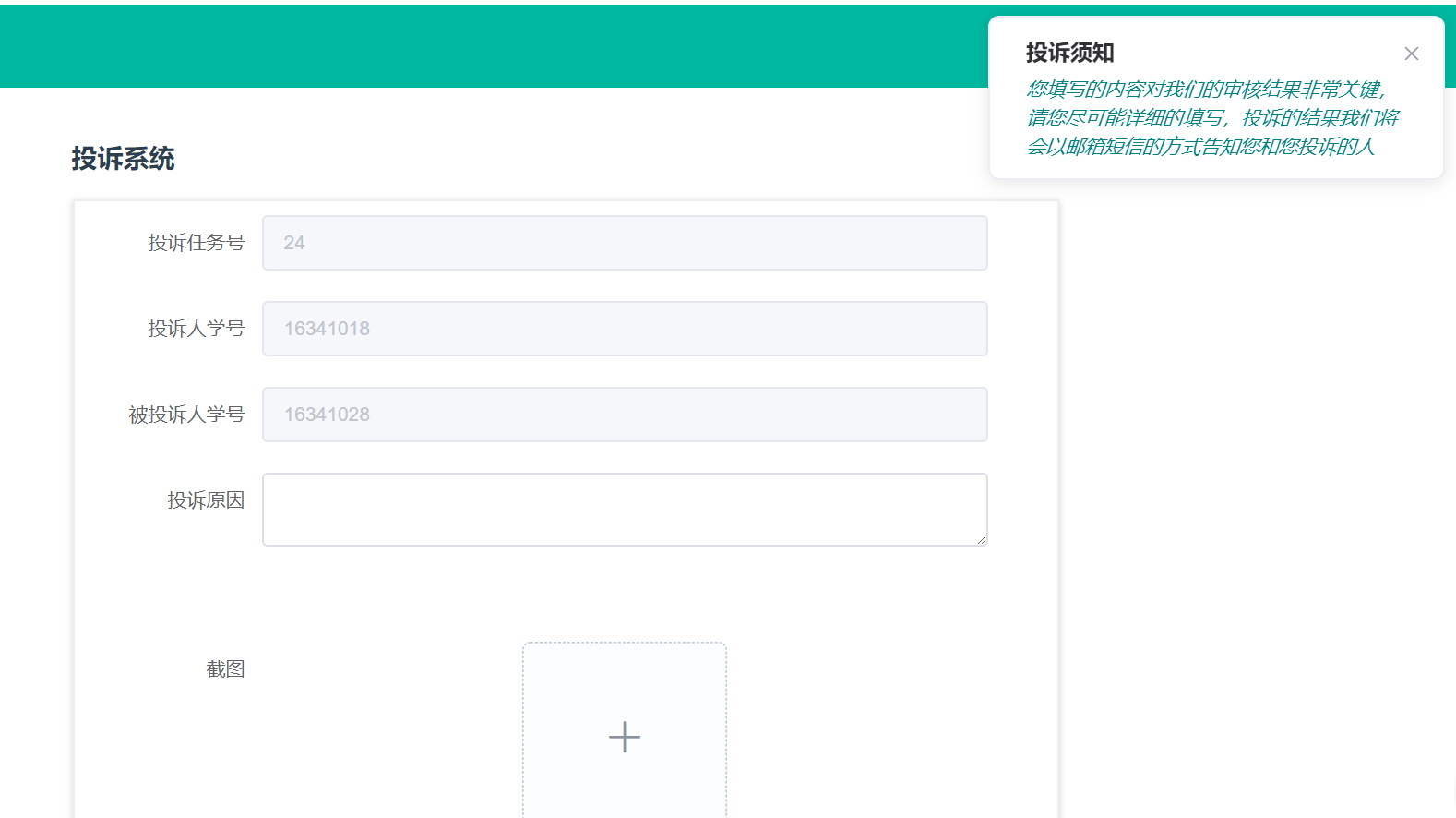Click the dashed upload box's top border
The width and height of the screenshot is (1456, 818).
pos(625,644)
